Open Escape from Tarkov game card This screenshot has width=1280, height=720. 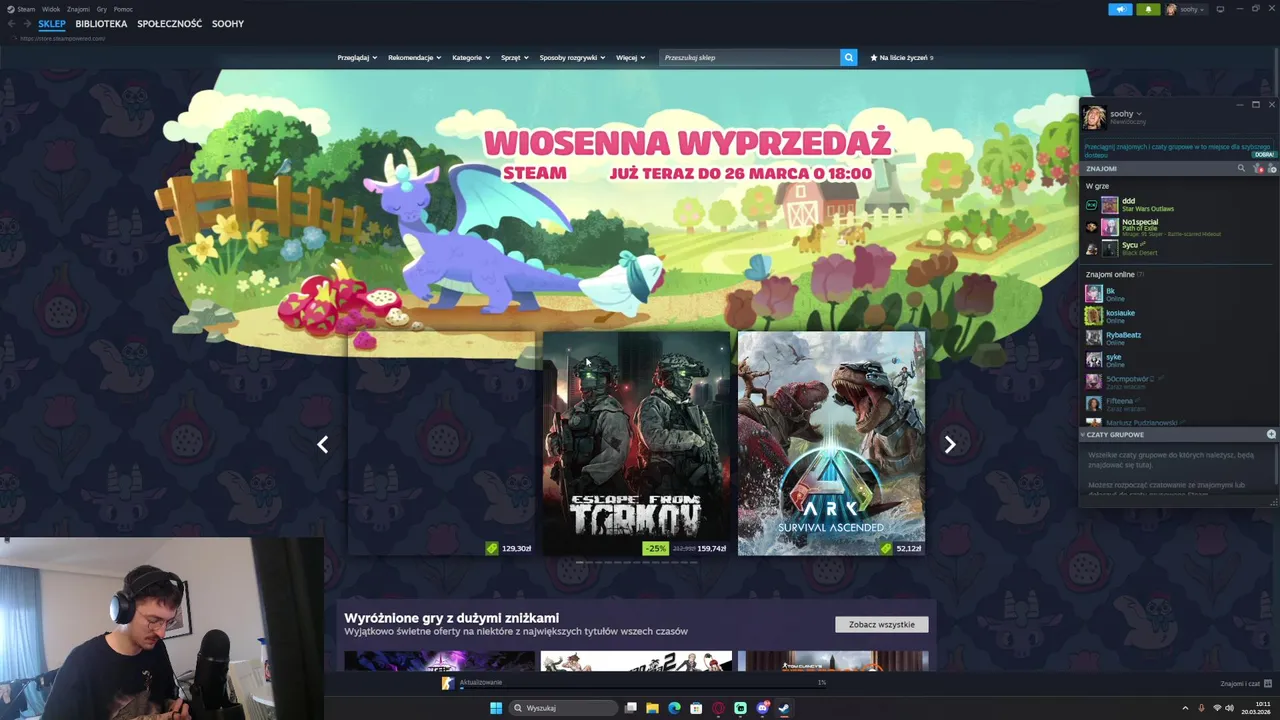pos(636,443)
